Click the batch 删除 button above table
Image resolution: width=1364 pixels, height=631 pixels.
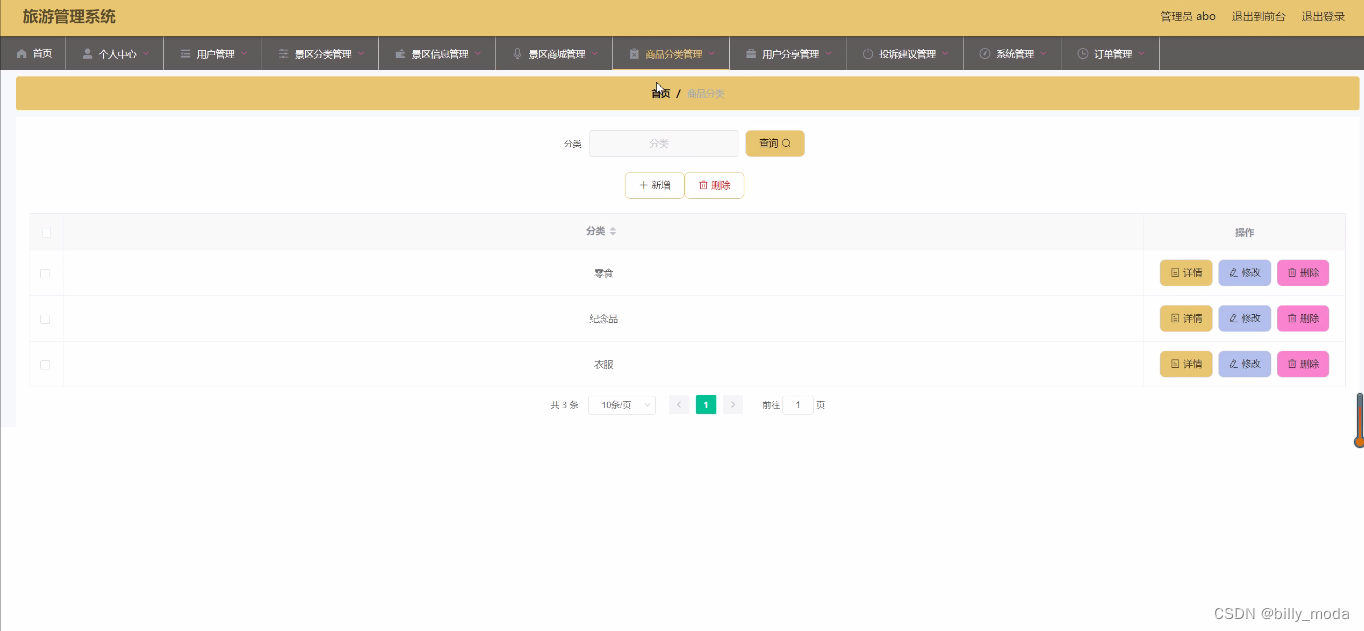714,185
